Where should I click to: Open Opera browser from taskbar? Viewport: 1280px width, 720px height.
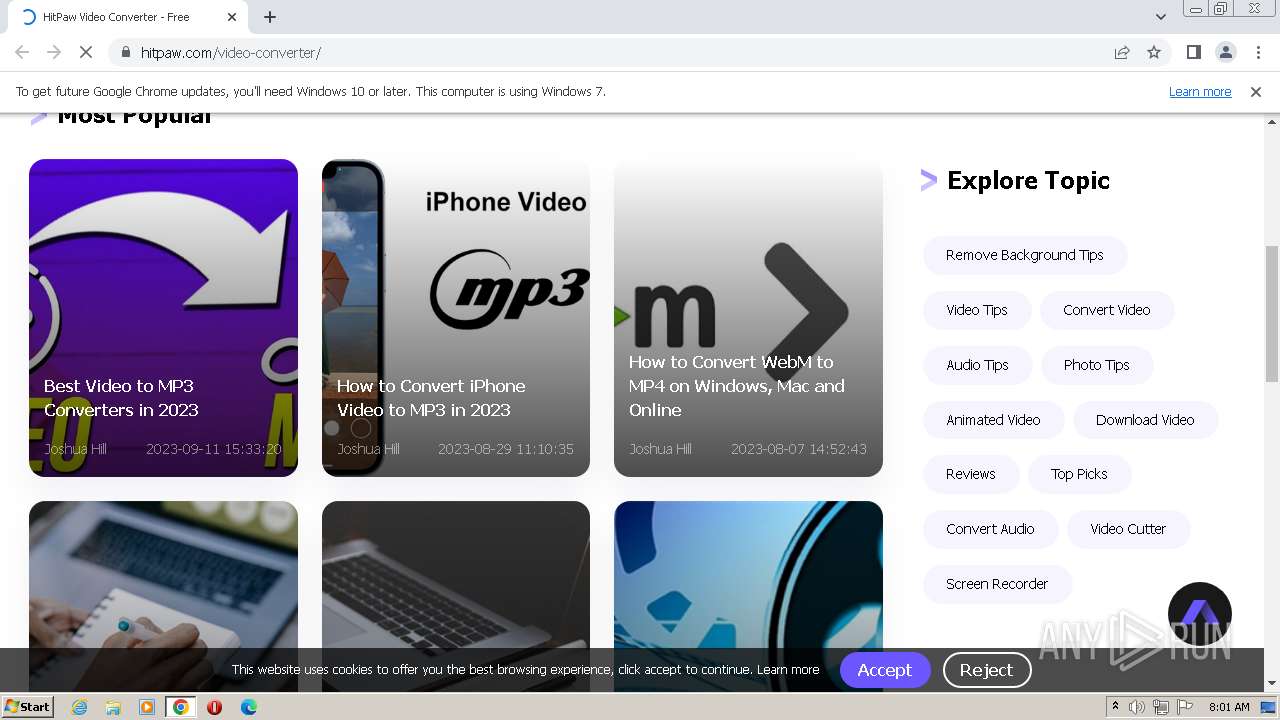[214, 707]
